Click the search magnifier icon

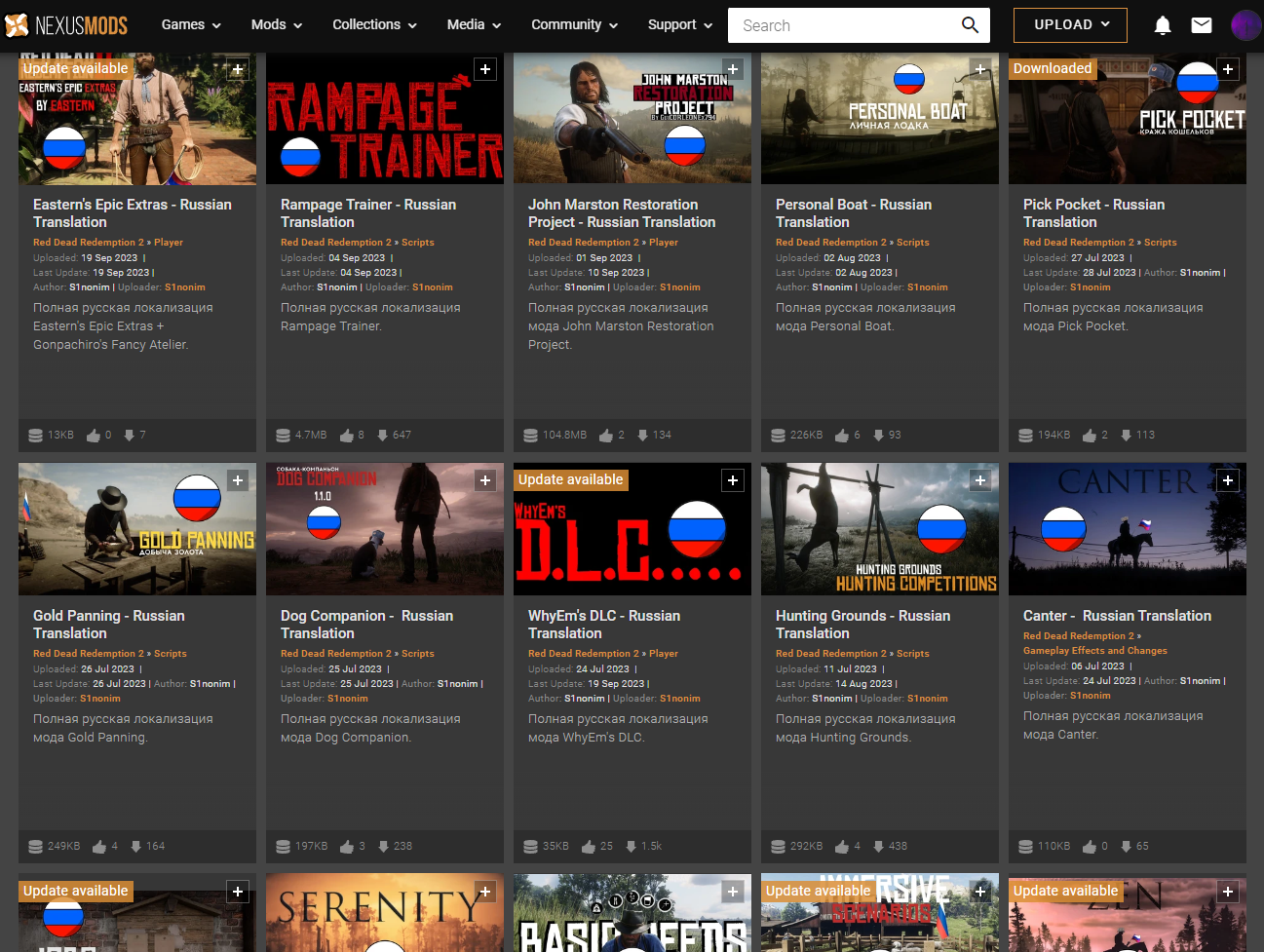point(970,25)
